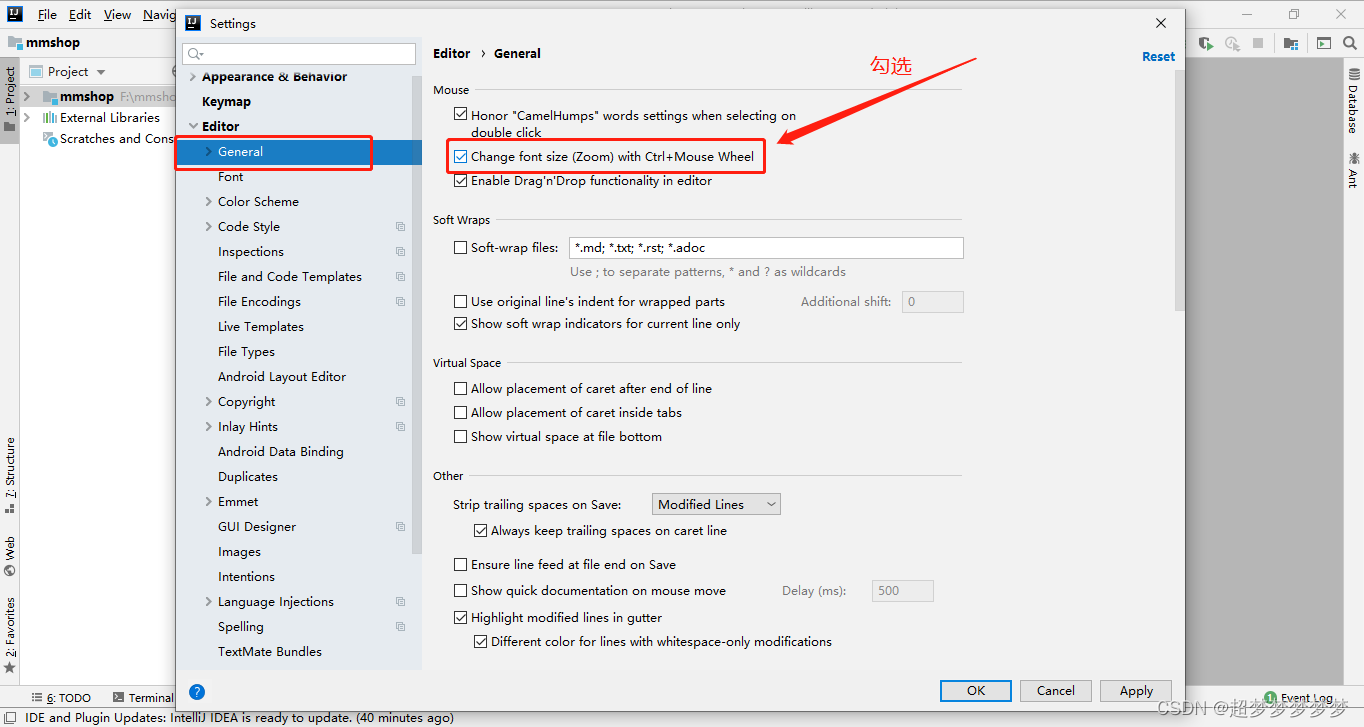
Task: Click the profile-scope icon beside GUI Designer
Action: coord(400,527)
